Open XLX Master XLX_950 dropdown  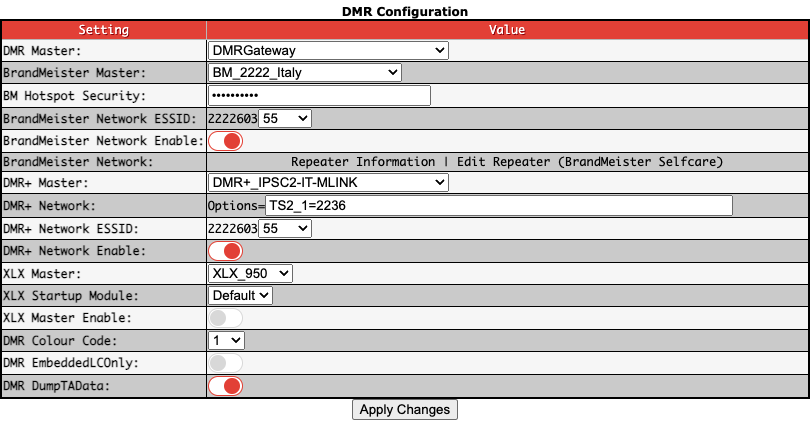(x=250, y=273)
